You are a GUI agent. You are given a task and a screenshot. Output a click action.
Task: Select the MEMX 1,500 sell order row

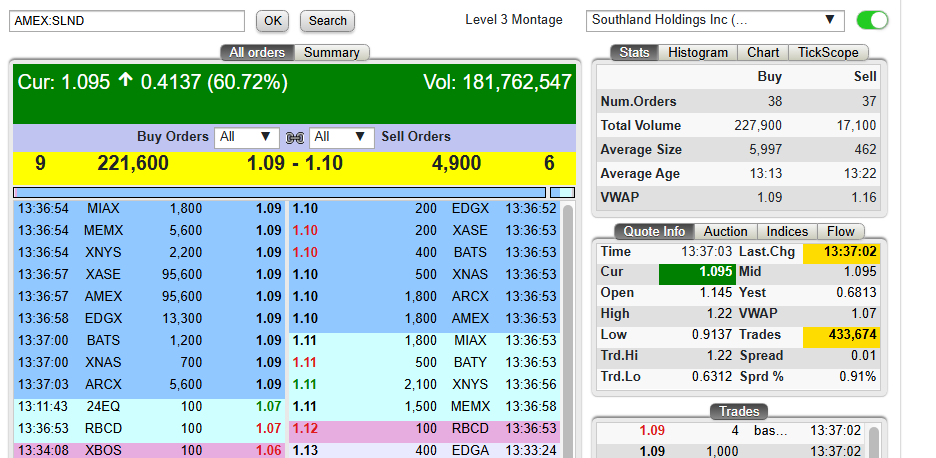pos(424,407)
